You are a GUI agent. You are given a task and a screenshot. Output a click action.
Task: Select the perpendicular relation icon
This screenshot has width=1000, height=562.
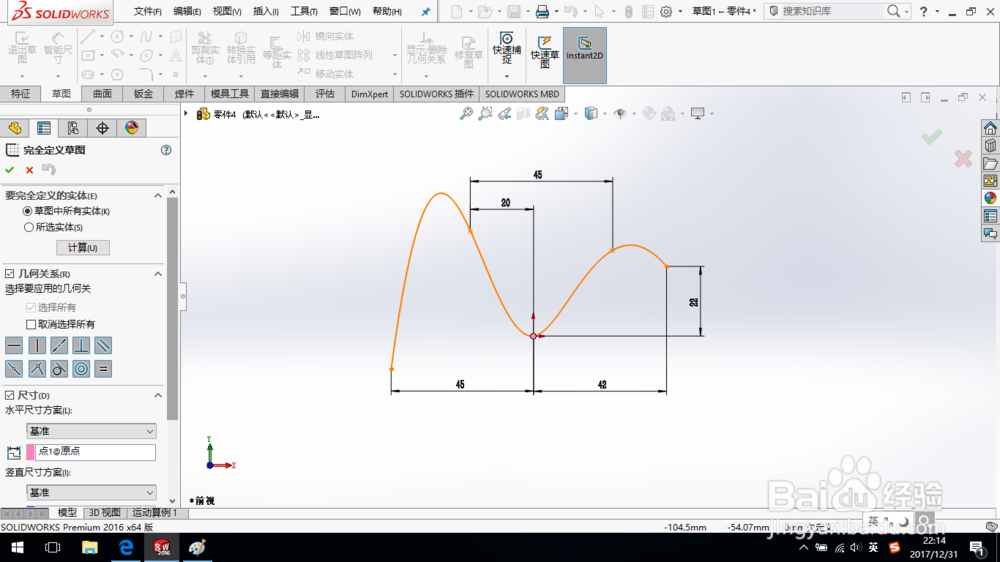tap(81, 346)
